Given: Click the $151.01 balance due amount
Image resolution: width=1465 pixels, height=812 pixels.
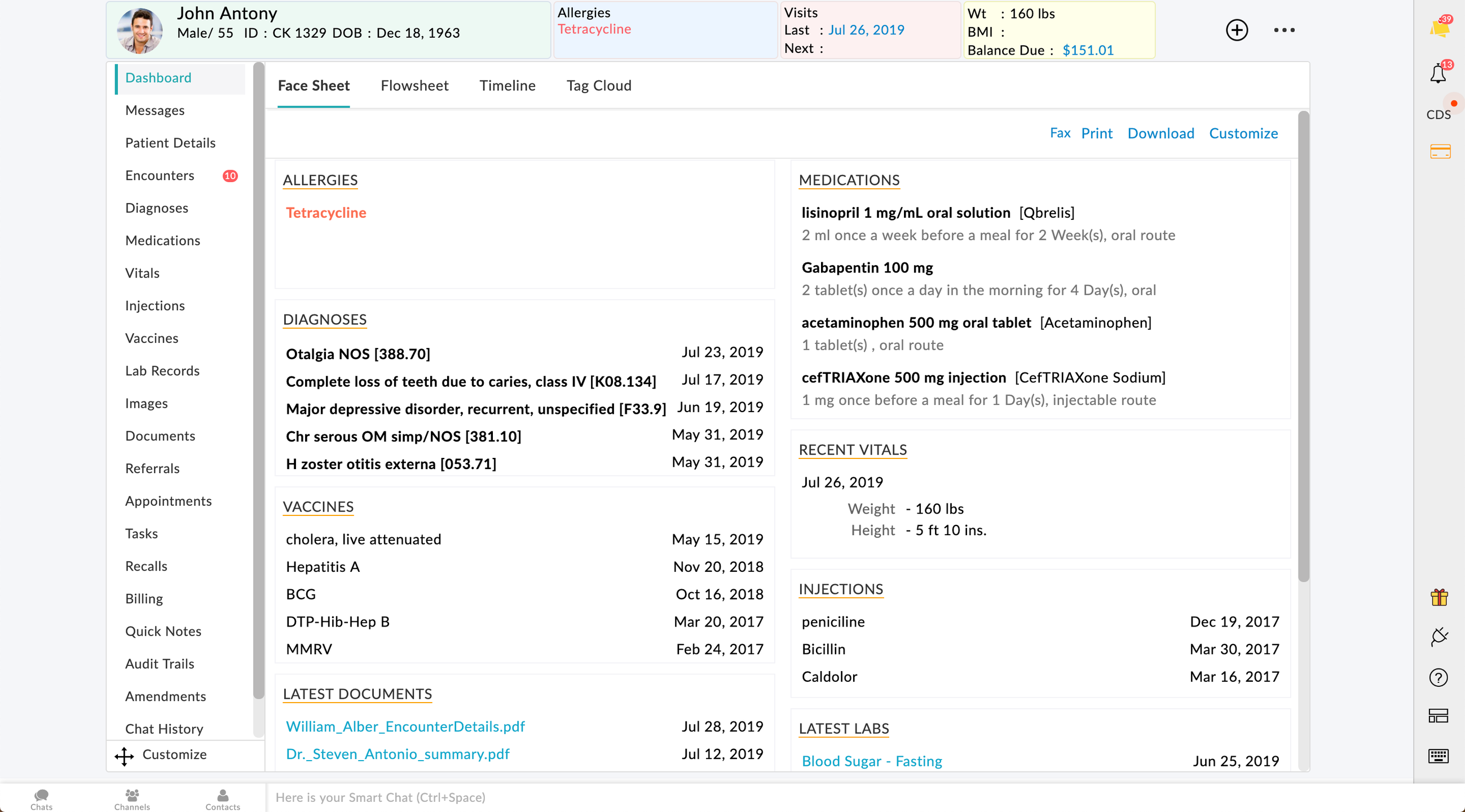Looking at the screenshot, I should click(1087, 50).
